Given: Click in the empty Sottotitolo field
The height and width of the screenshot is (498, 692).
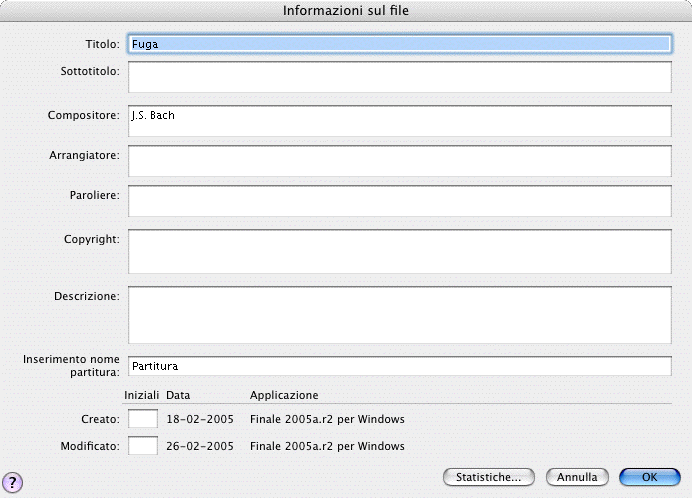Looking at the screenshot, I should (398, 77).
